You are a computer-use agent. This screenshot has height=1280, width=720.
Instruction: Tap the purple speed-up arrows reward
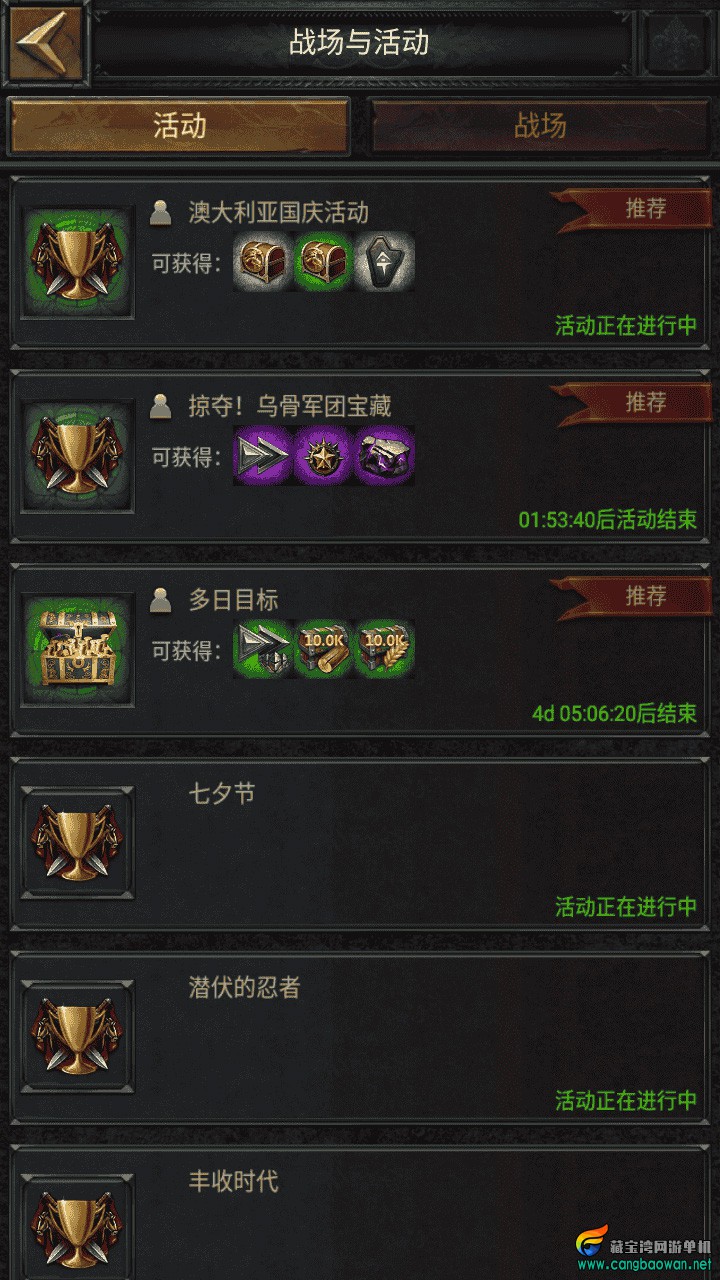point(262,455)
